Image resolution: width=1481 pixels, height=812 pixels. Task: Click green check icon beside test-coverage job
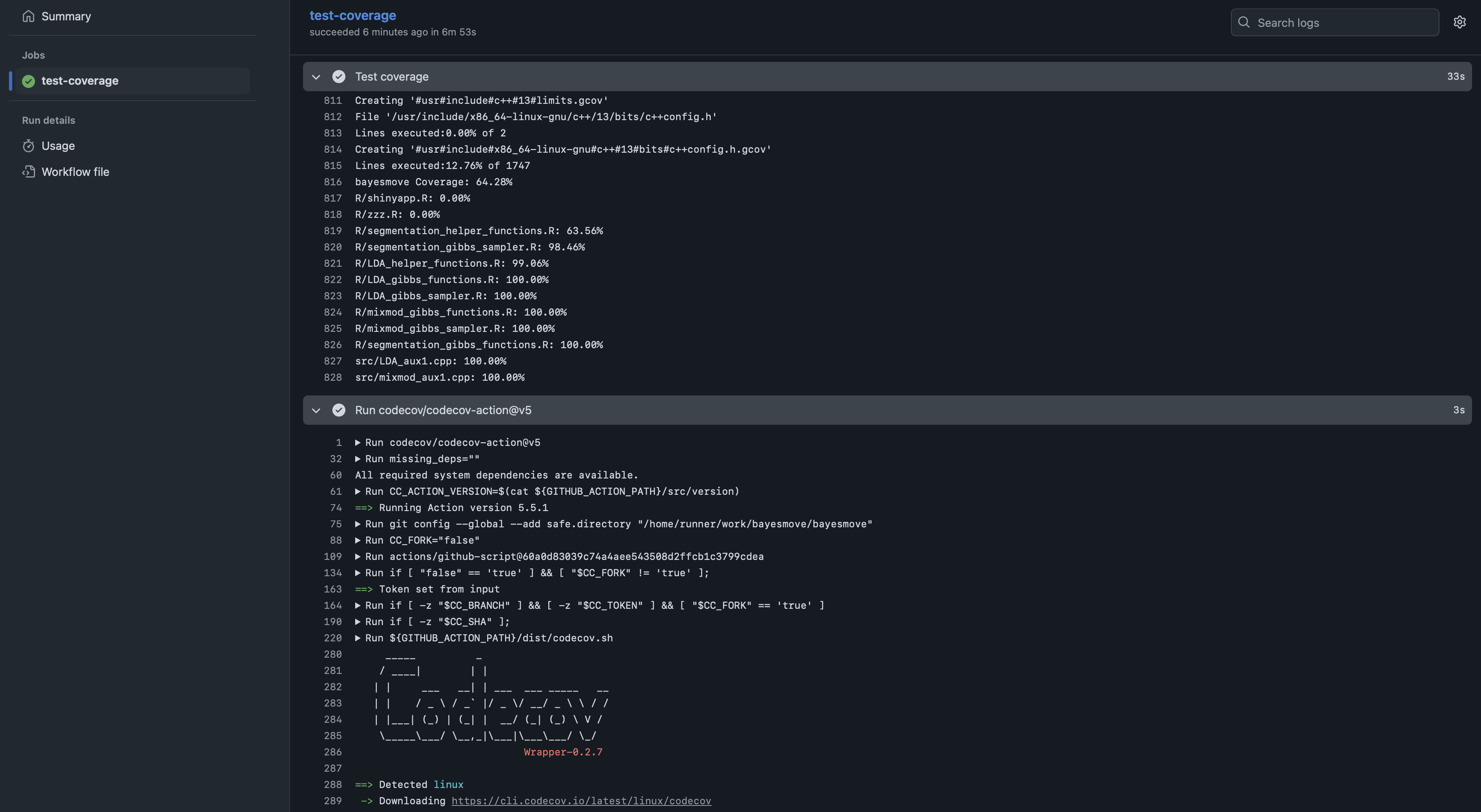pos(28,81)
